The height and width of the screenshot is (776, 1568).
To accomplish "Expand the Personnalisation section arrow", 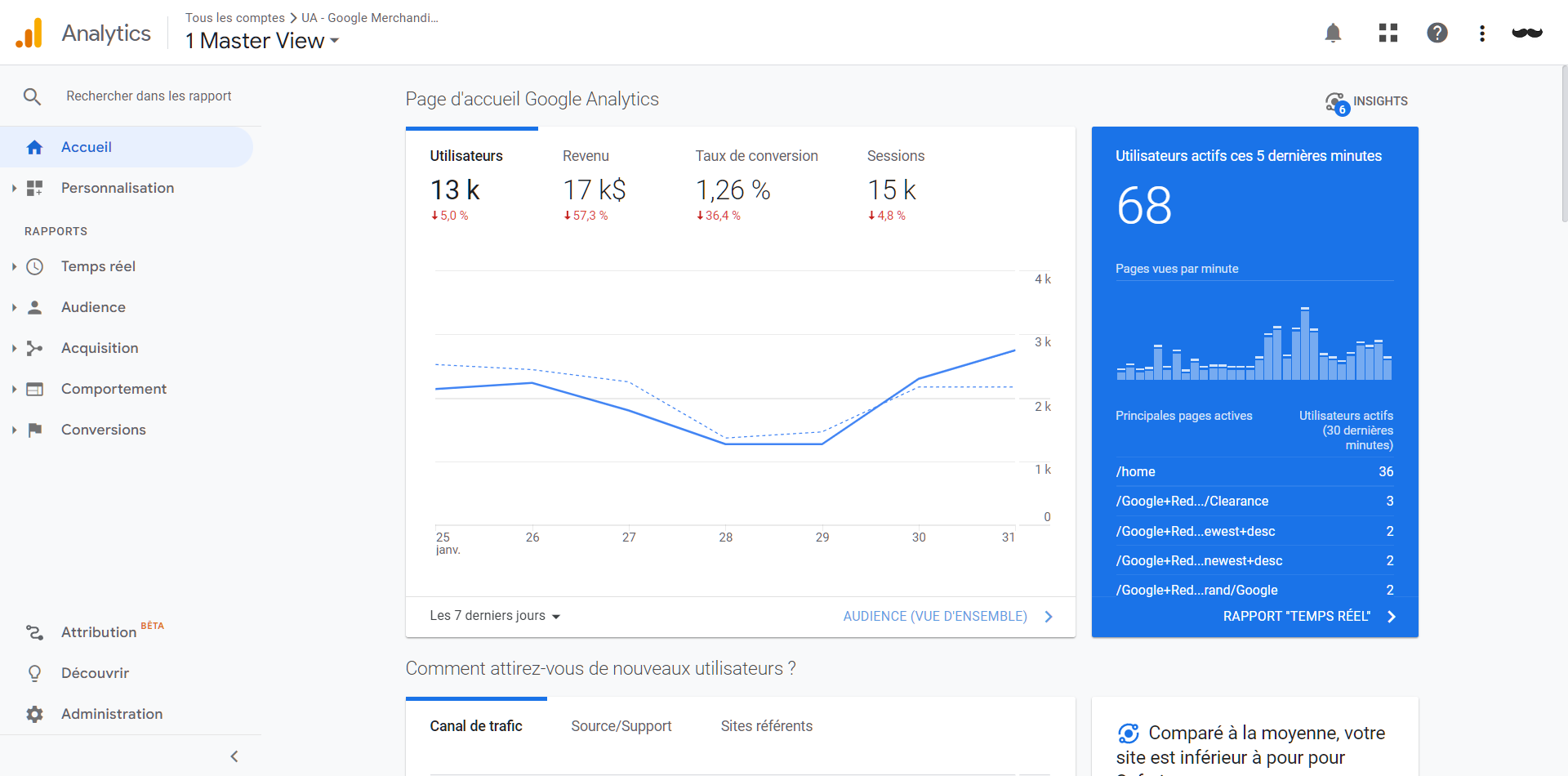I will pos(14,188).
